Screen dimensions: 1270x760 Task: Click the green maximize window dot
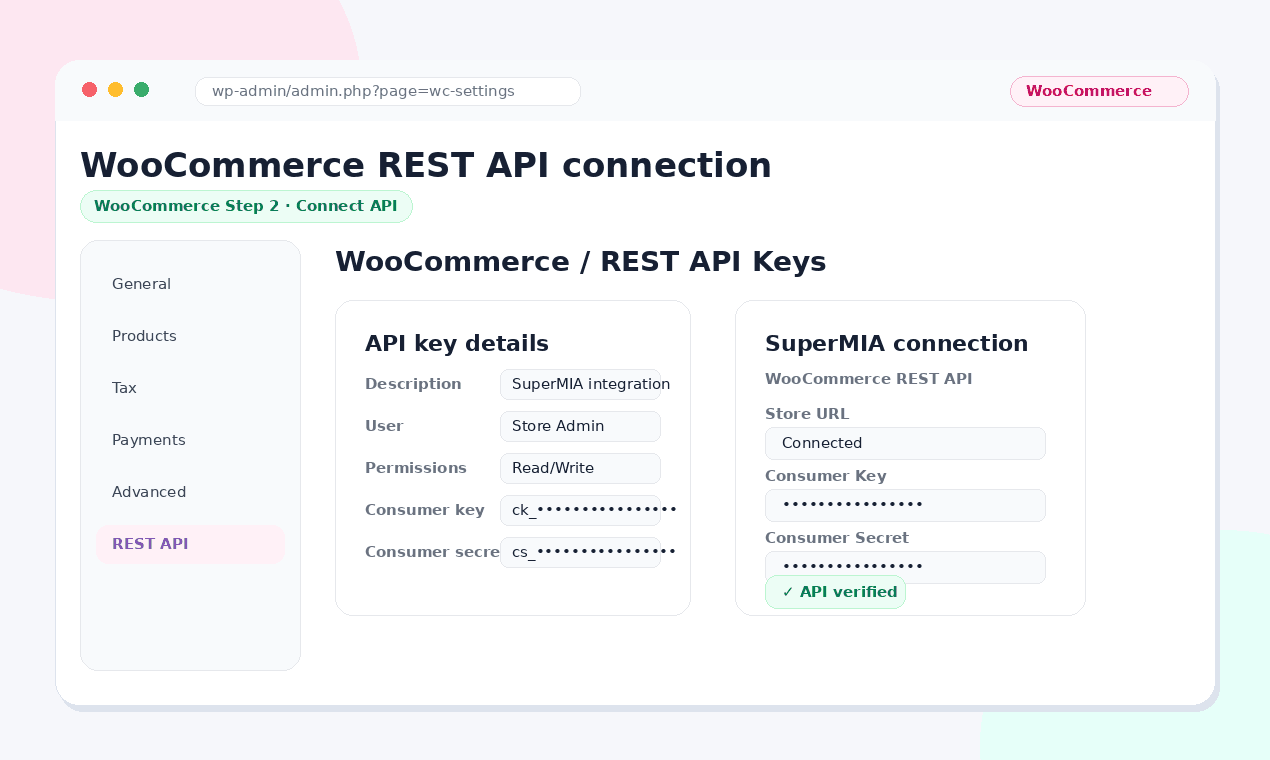tap(141, 90)
